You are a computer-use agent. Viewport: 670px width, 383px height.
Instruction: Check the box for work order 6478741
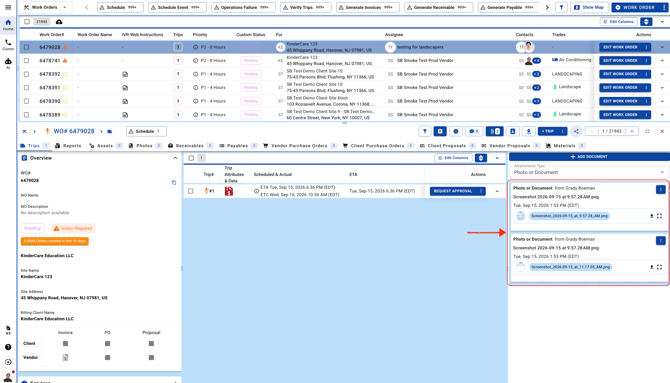[x=26, y=61]
